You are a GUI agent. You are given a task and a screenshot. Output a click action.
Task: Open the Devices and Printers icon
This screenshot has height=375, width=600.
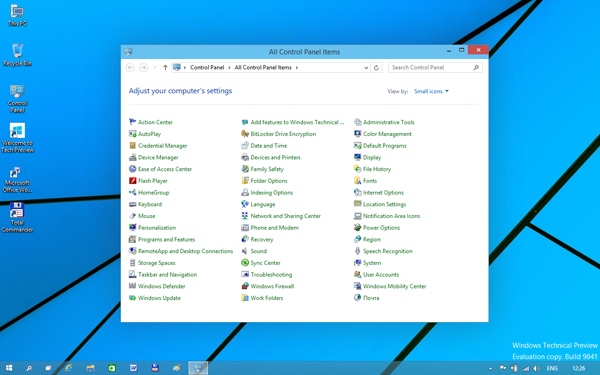point(245,157)
